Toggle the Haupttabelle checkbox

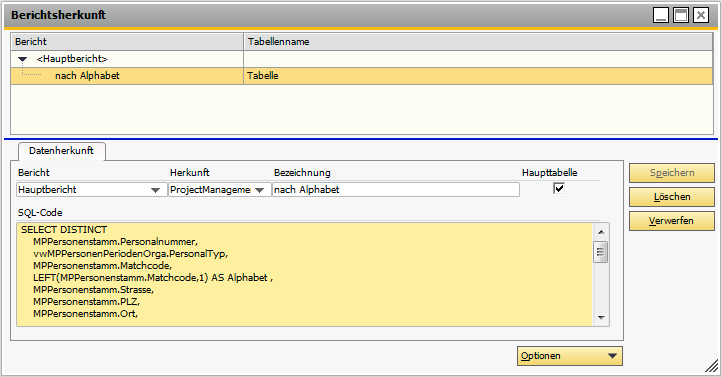559,188
